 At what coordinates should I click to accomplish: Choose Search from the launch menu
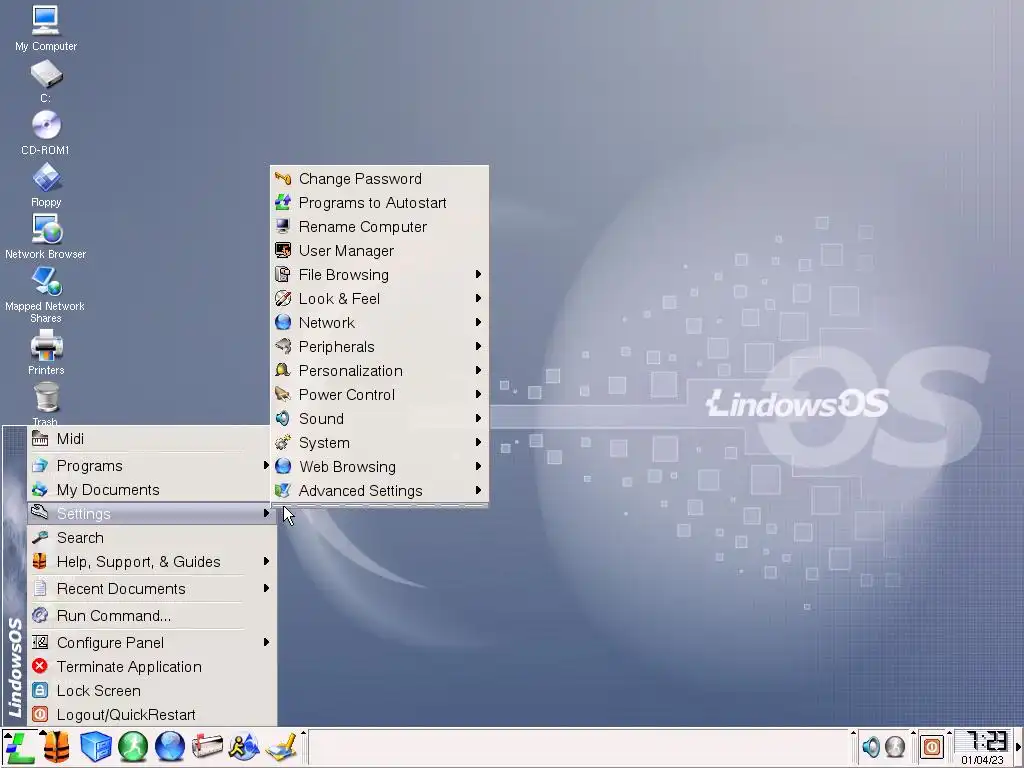(x=151, y=538)
